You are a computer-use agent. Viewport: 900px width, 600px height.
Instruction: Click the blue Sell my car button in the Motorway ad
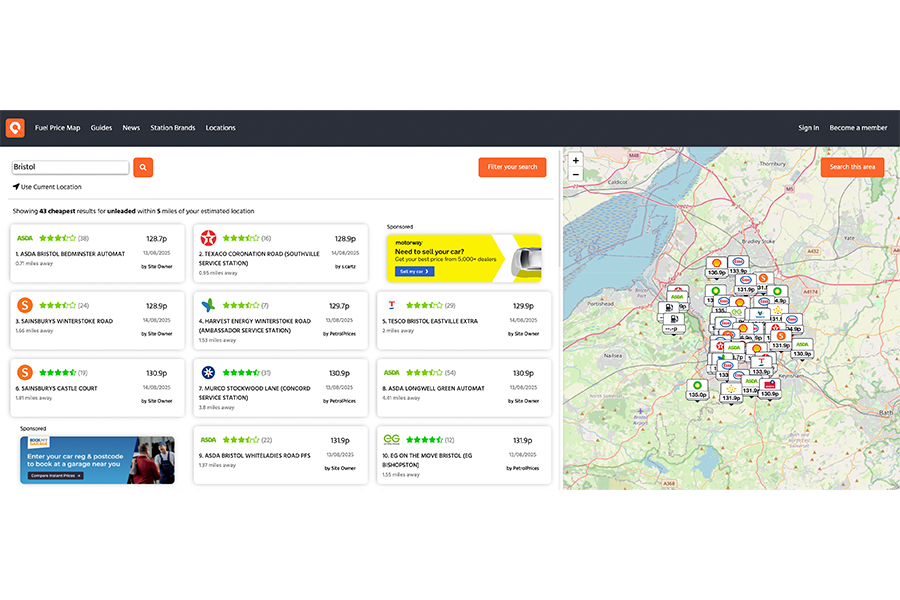(x=414, y=271)
